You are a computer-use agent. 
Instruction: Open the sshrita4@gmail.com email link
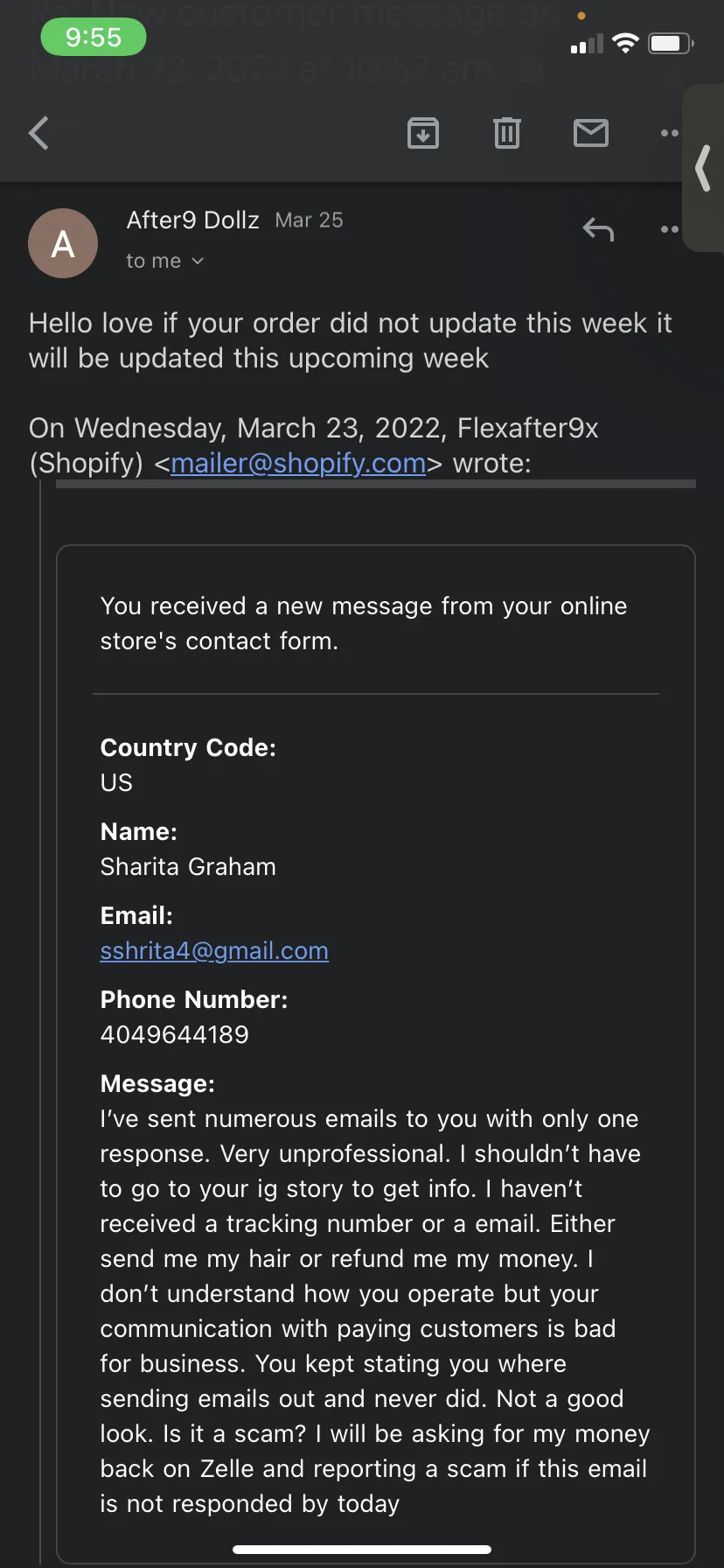pos(214,950)
